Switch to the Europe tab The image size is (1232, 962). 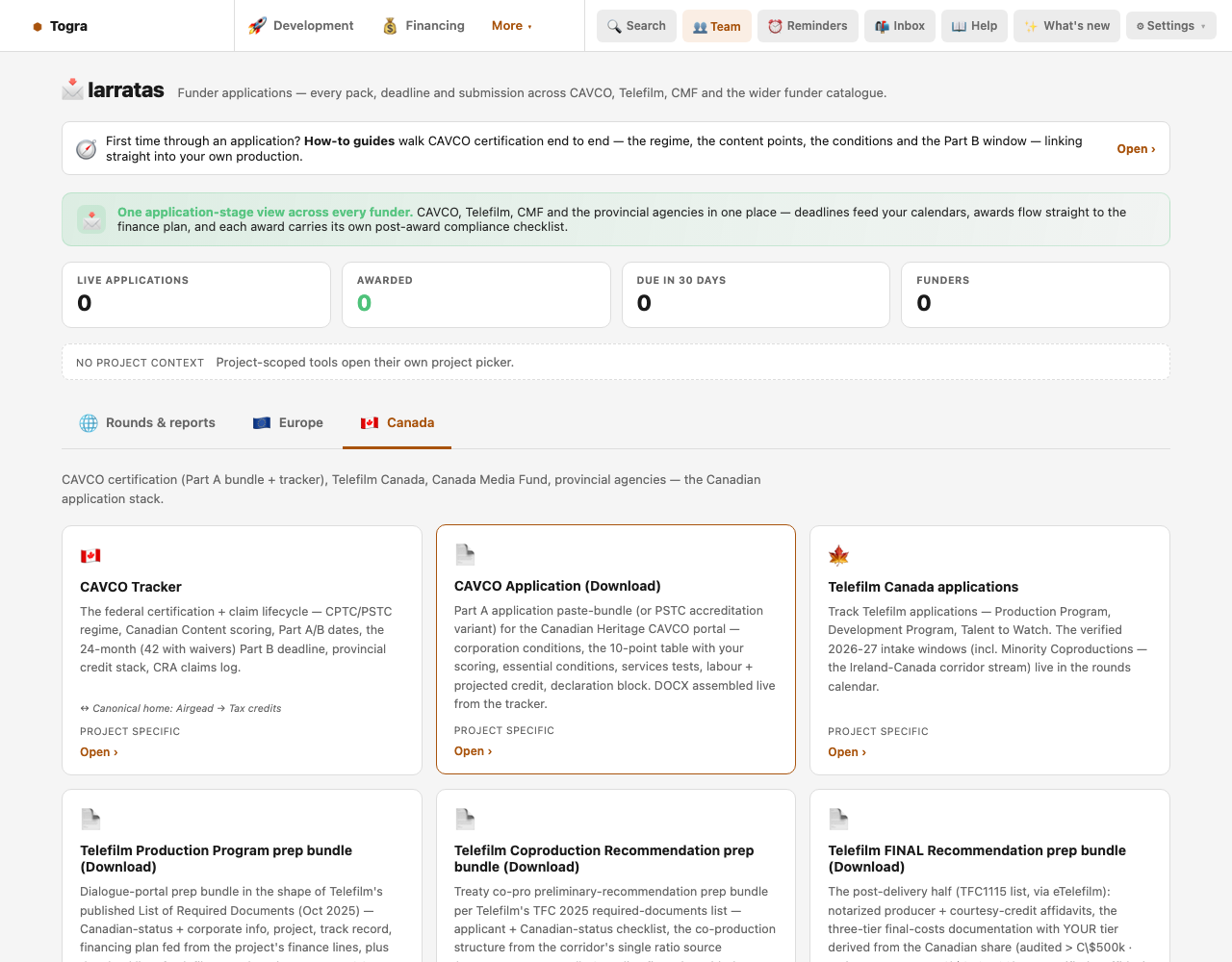pyautogui.click(x=288, y=422)
